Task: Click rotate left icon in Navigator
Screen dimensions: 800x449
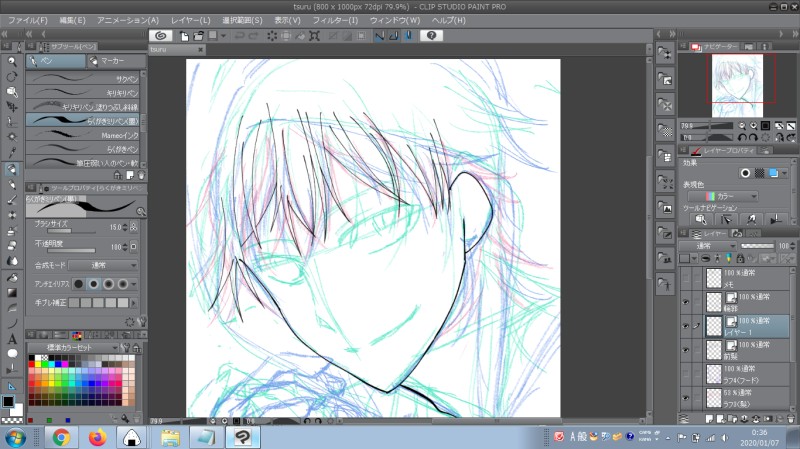Action: (741, 138)
